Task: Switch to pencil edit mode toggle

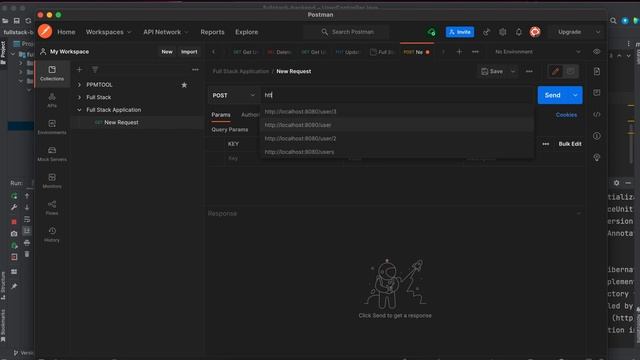Action: pyautogui.click(x=555, y=71)
